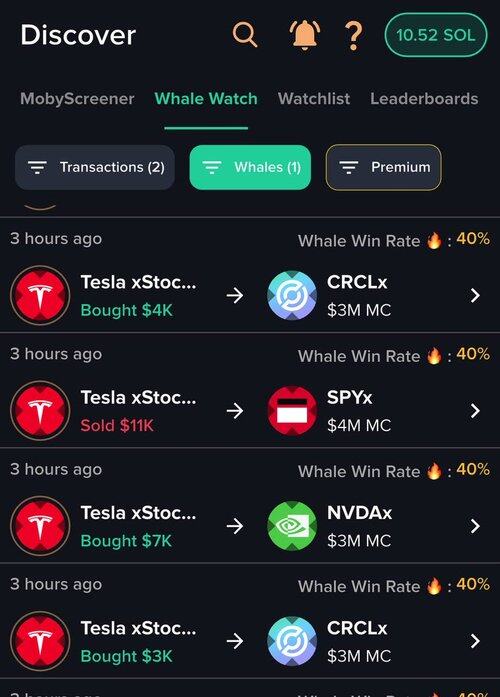Screen dimensions: 500x697
Task: Toggle the Whales (1) filter
Action: pos(250,167)
